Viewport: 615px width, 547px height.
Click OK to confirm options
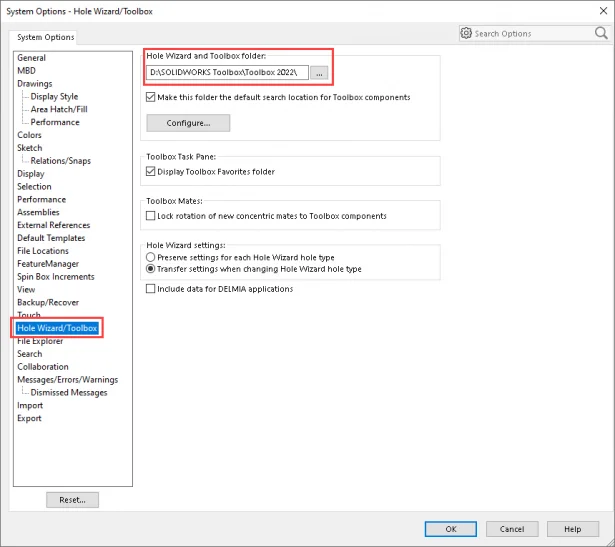pyautogui.click(x=451, y=529)
